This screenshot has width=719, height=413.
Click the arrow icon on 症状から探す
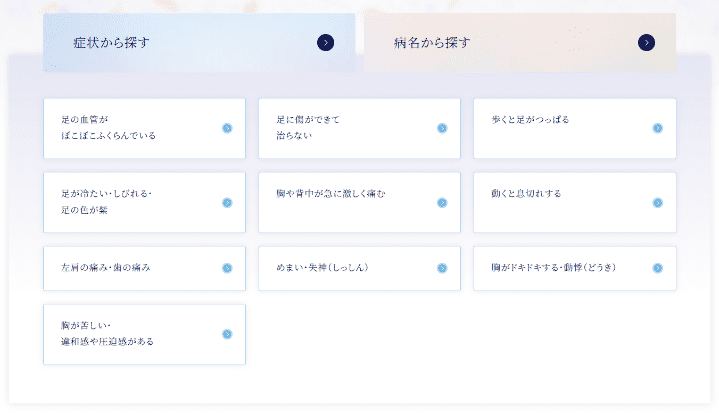pos(325,42)
